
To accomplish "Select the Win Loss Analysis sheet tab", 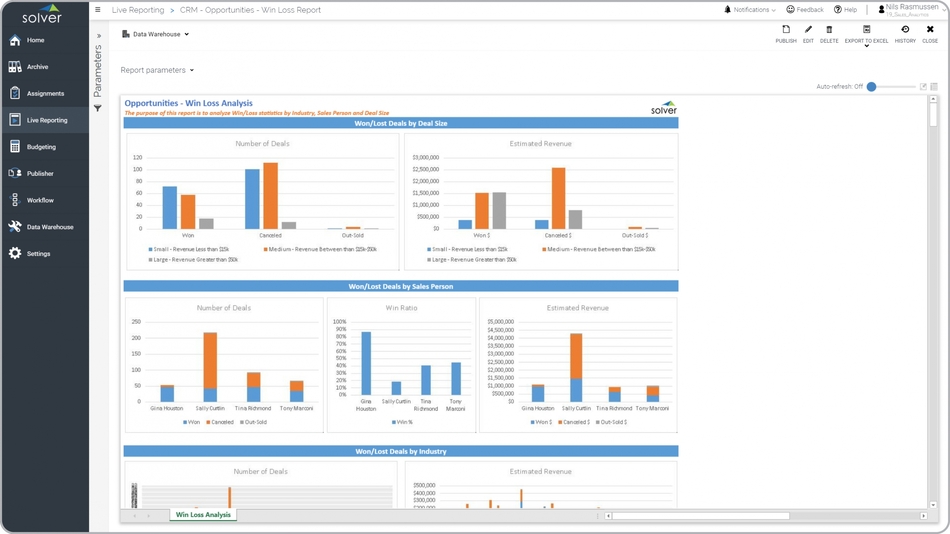I will point(203,515).
